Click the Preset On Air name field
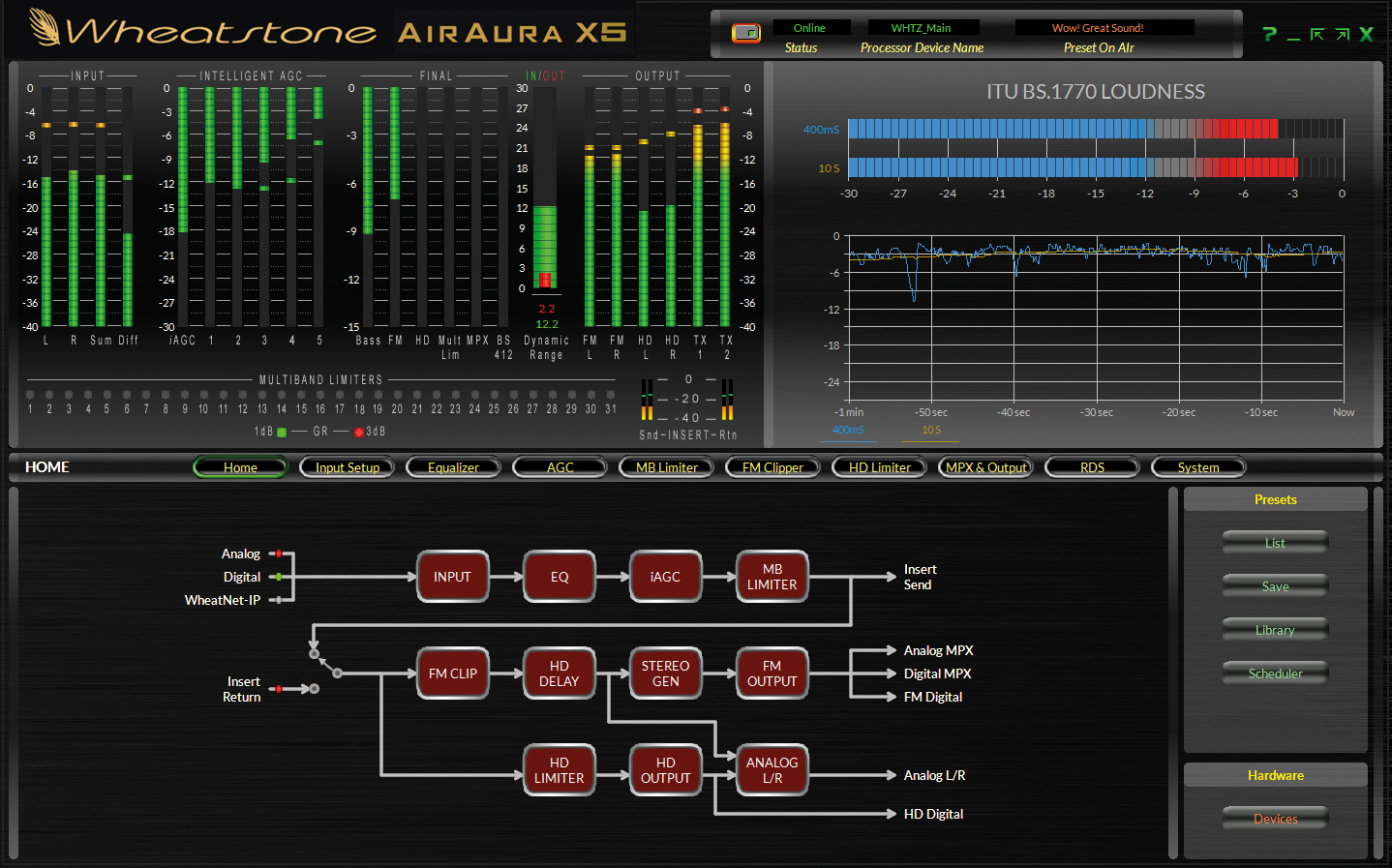 1104,28
